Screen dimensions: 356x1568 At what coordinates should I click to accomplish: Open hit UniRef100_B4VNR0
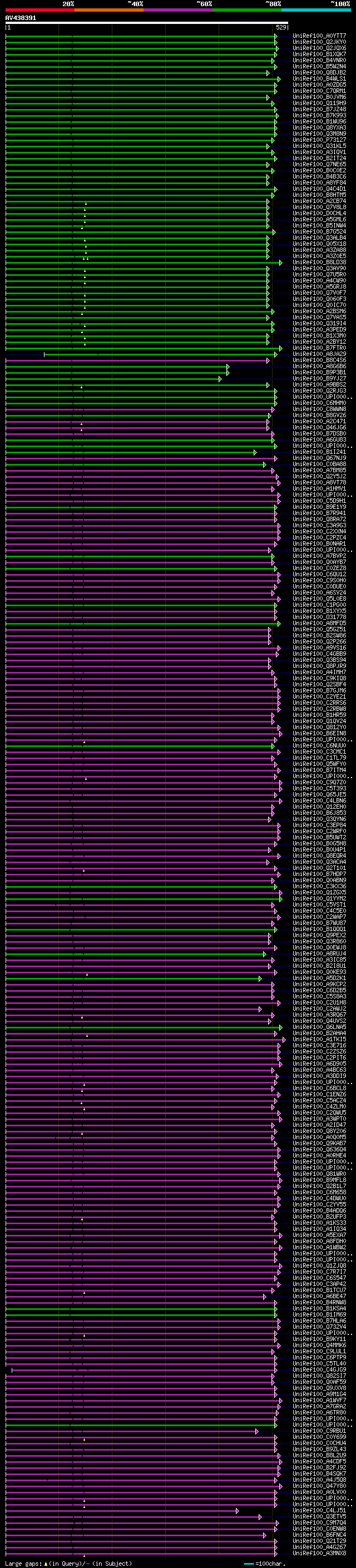319,60
